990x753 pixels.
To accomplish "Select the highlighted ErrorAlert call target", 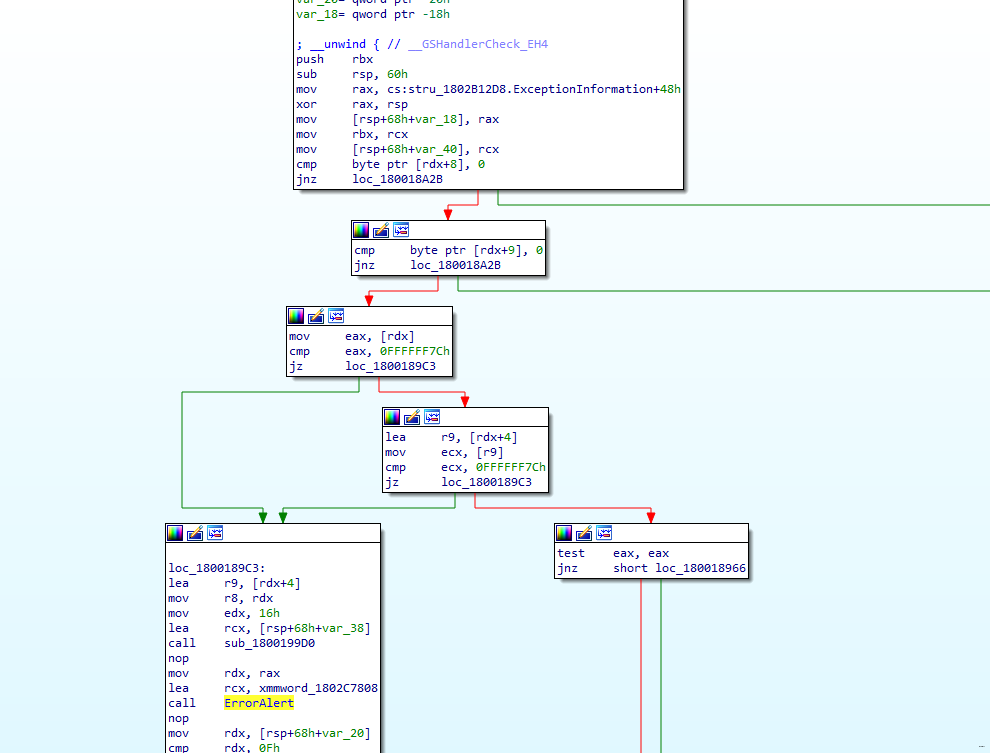I will pyautogui.click(x=258, y=704).
